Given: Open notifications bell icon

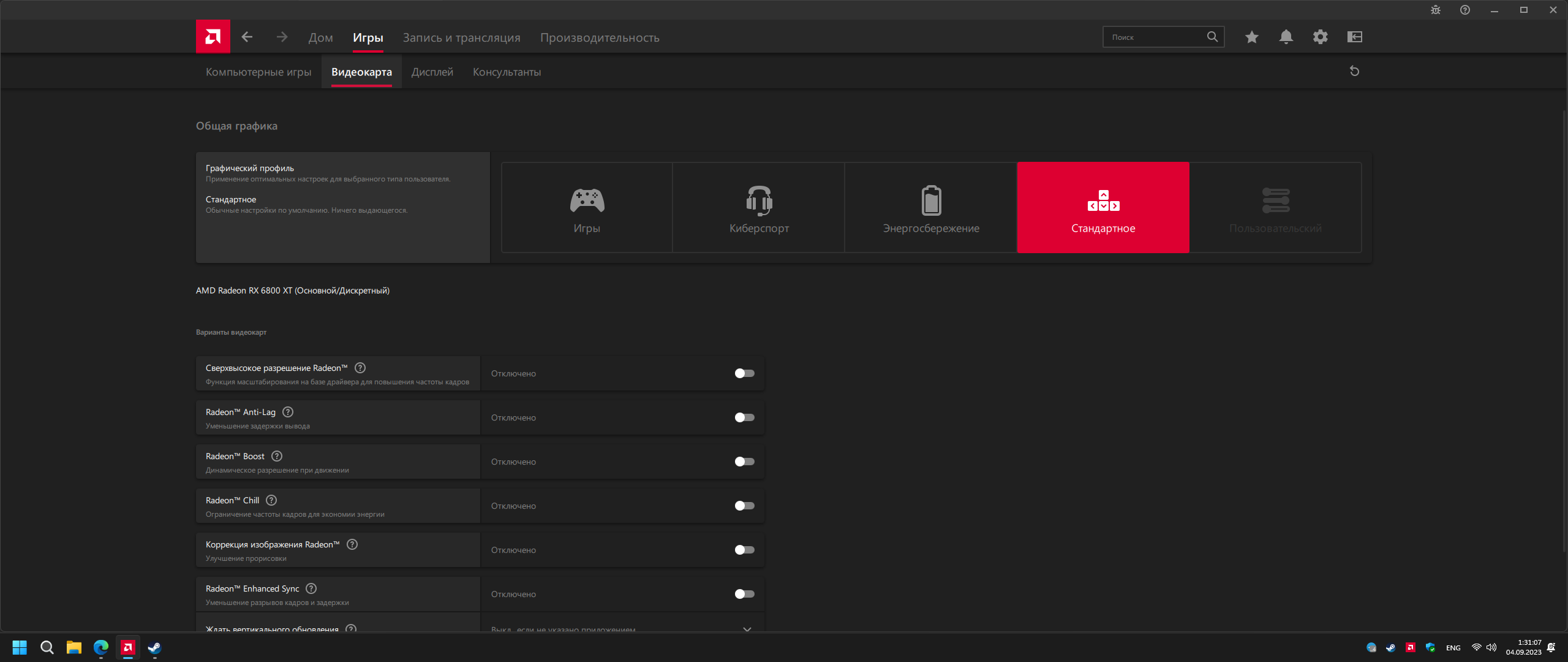Looking at the screenshot, I should (x=1286, y=37).
